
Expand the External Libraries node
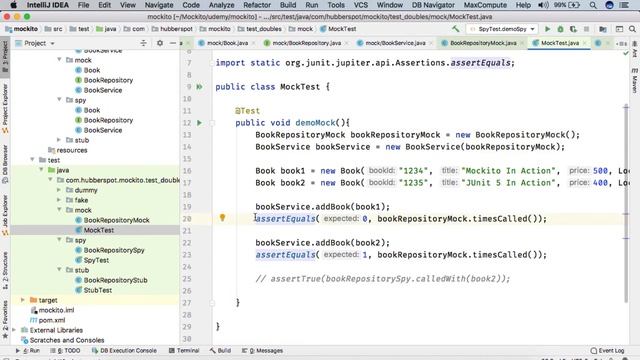[14, 330]
